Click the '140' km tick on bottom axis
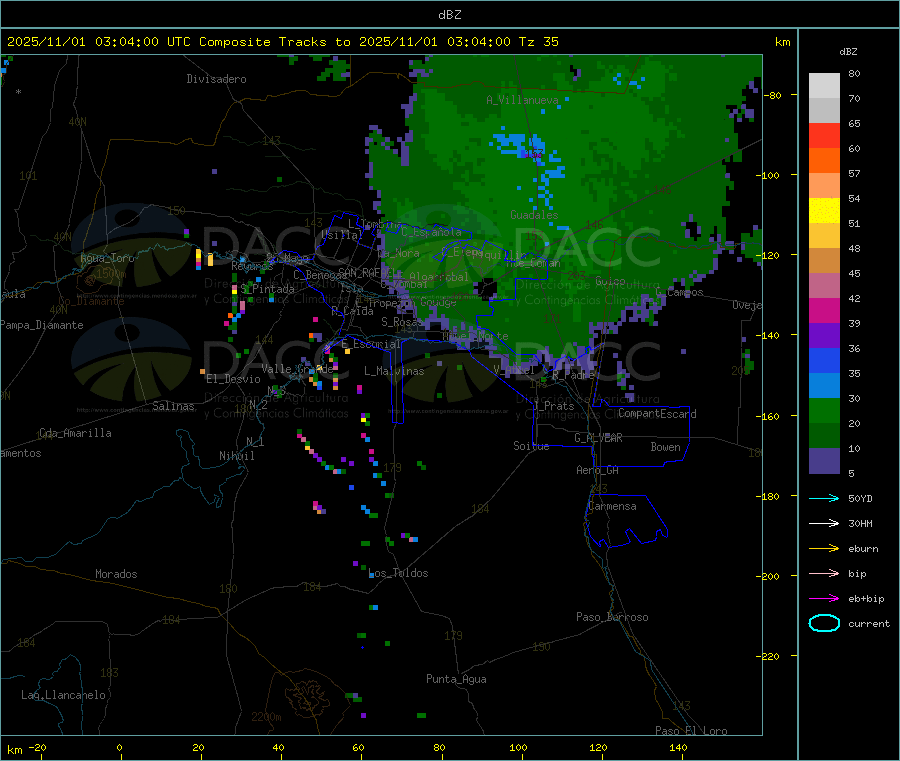This screenshot has height=761, width=900. 678,748
